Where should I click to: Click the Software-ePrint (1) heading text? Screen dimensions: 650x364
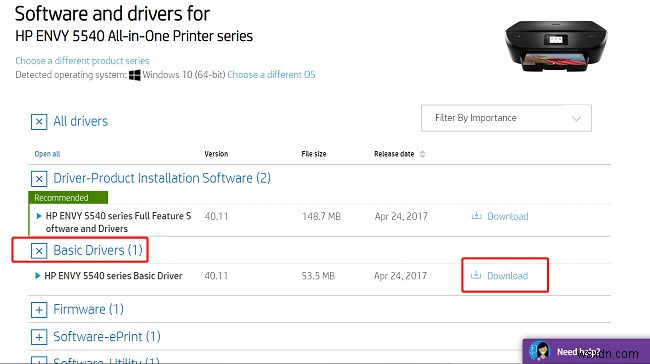click(107, 337)
